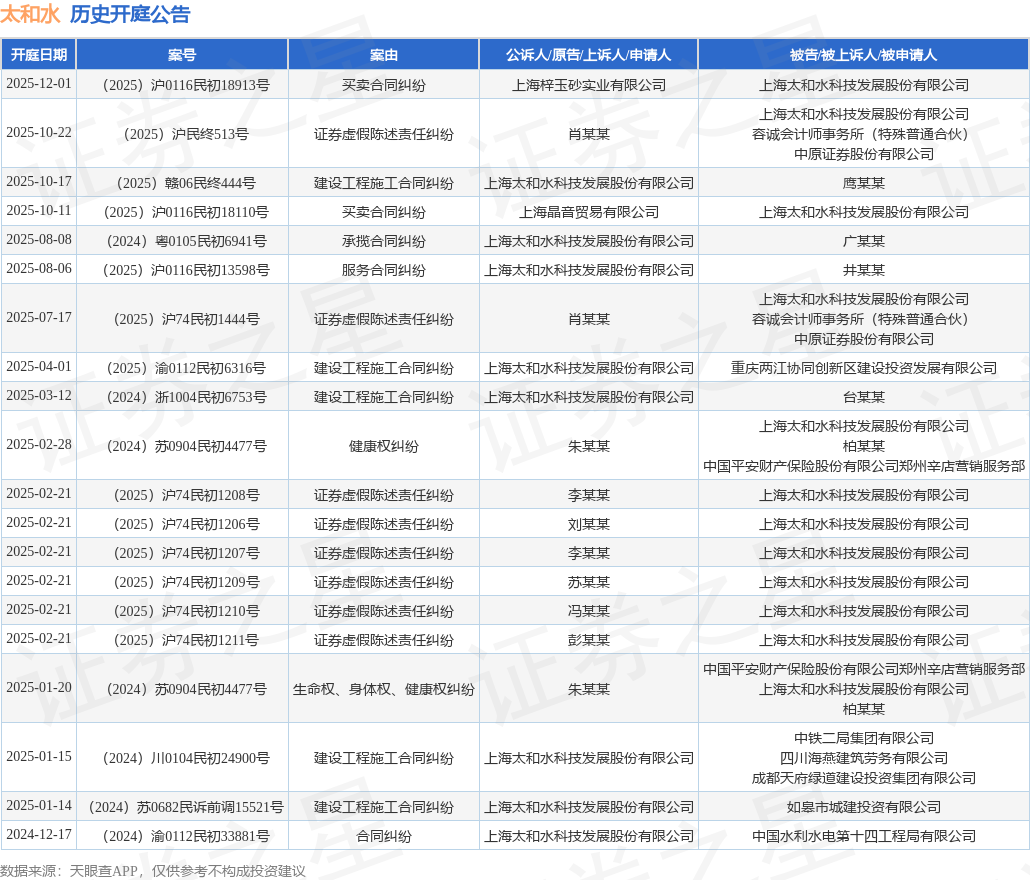Select date cell 2025-01-14
1030x880 pixels.
[x=39, y=806]
